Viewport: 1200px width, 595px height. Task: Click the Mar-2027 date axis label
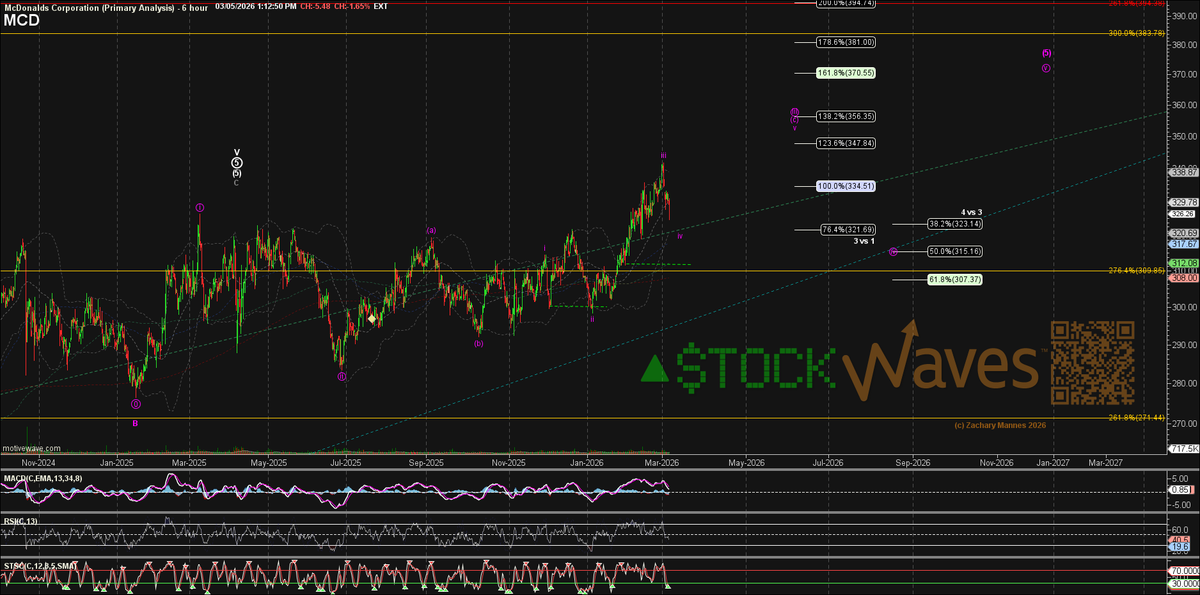pos(1106,463)
